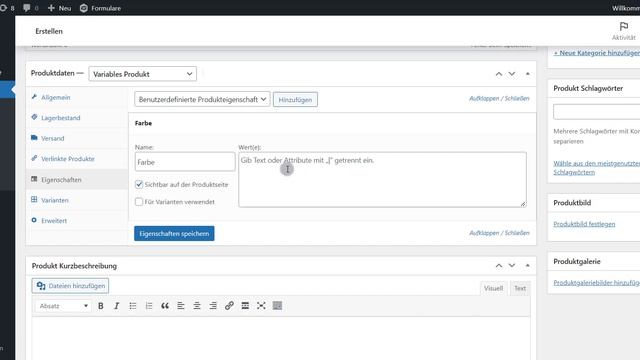This screenshot has width=640, height=360.
Task: Toggle fullscreen distraction-free mode icon
Action: 261,306
